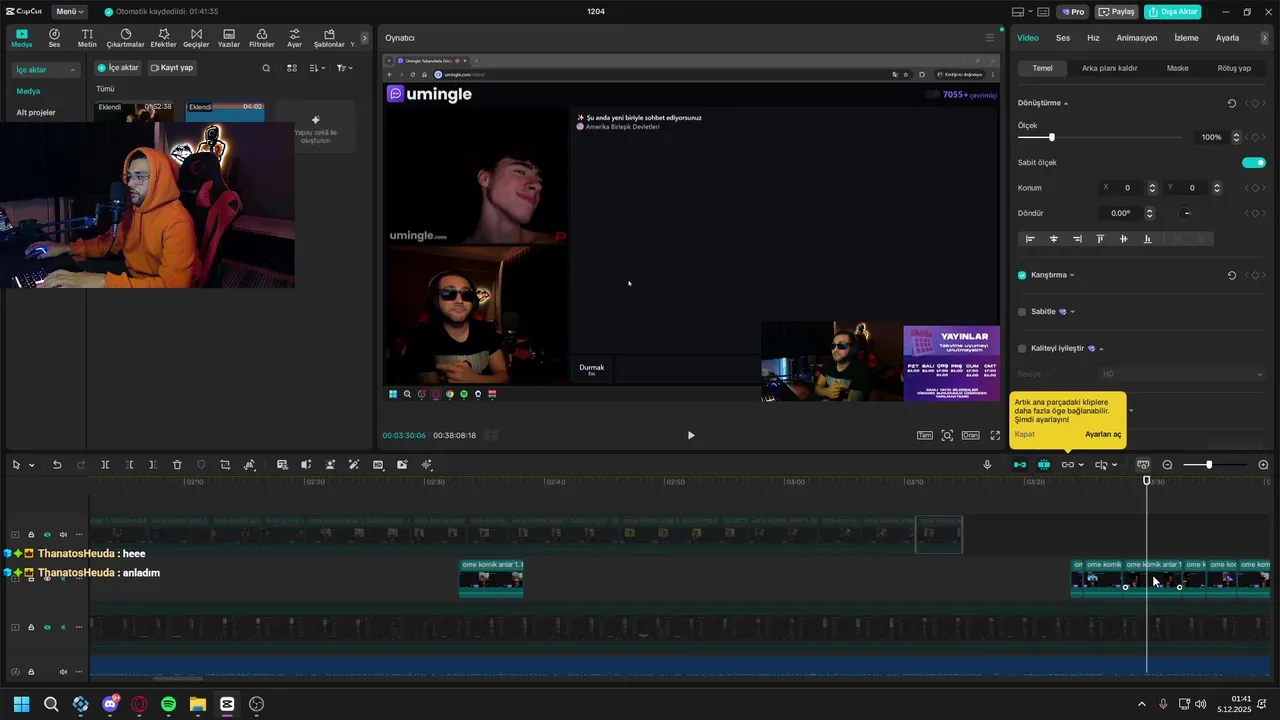1280x720 pixels.
Task: Open the Seviye HD dropdown
Action: point(1182,374)
